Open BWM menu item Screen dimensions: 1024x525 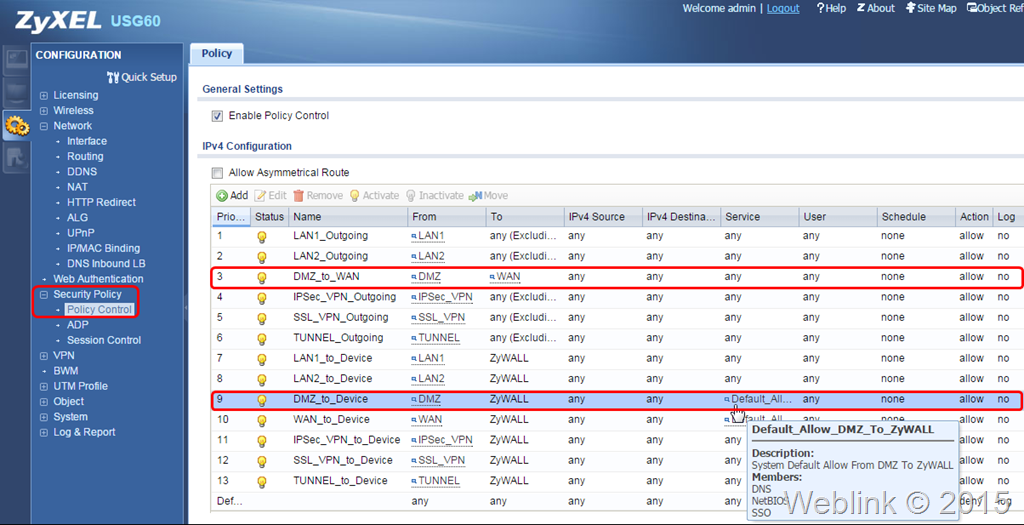66,371
